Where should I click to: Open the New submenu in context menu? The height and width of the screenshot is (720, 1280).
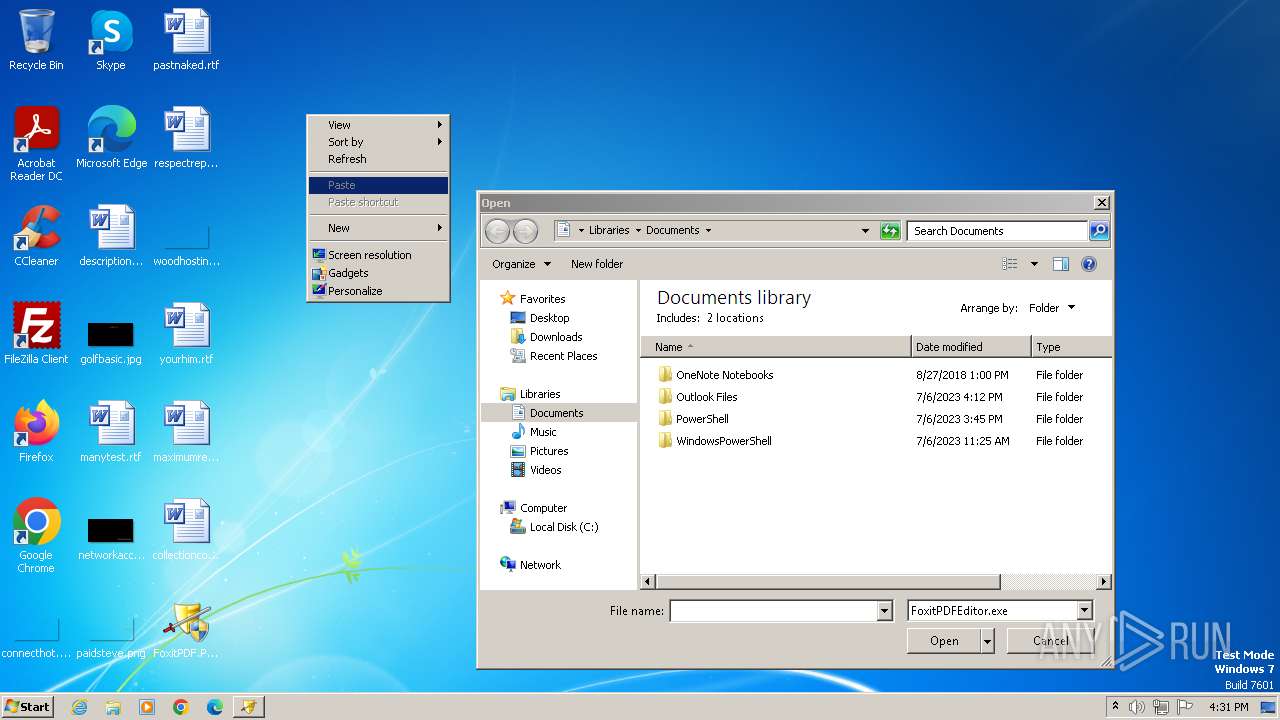[378, 228]
